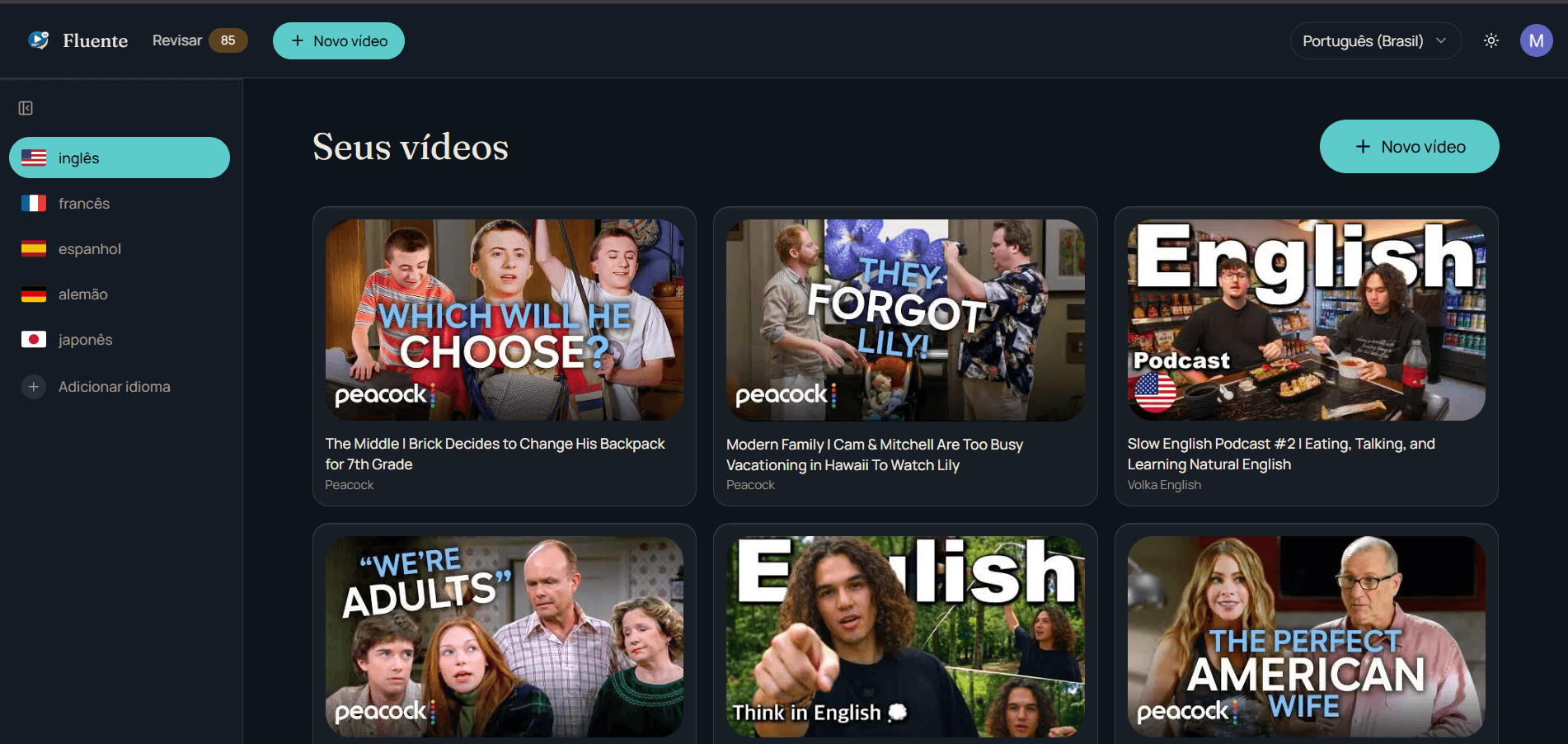Click the French flag icon
This screenshot has height=744, width=1568.
[34, 203]
